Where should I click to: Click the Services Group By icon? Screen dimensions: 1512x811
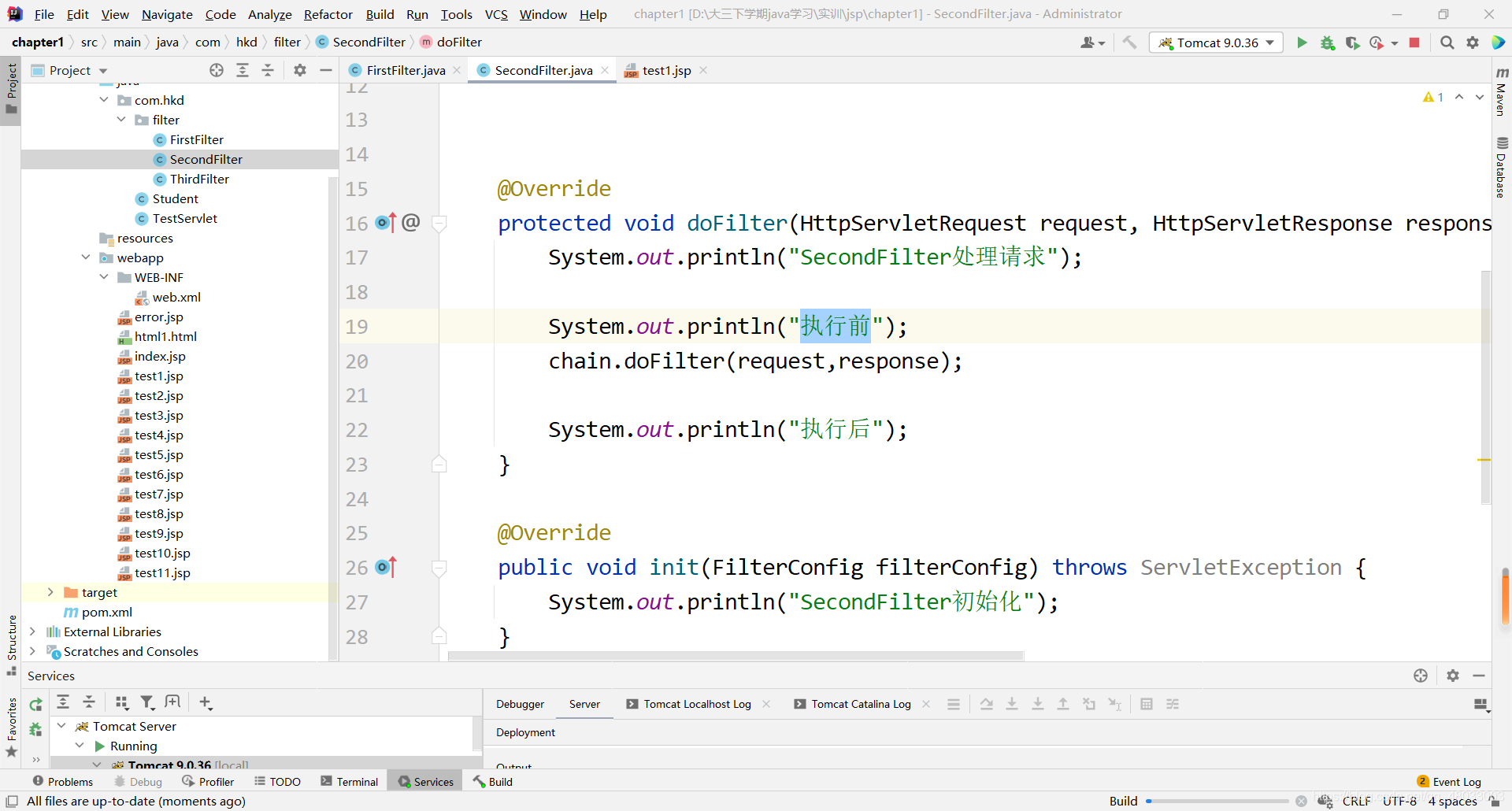121,702
